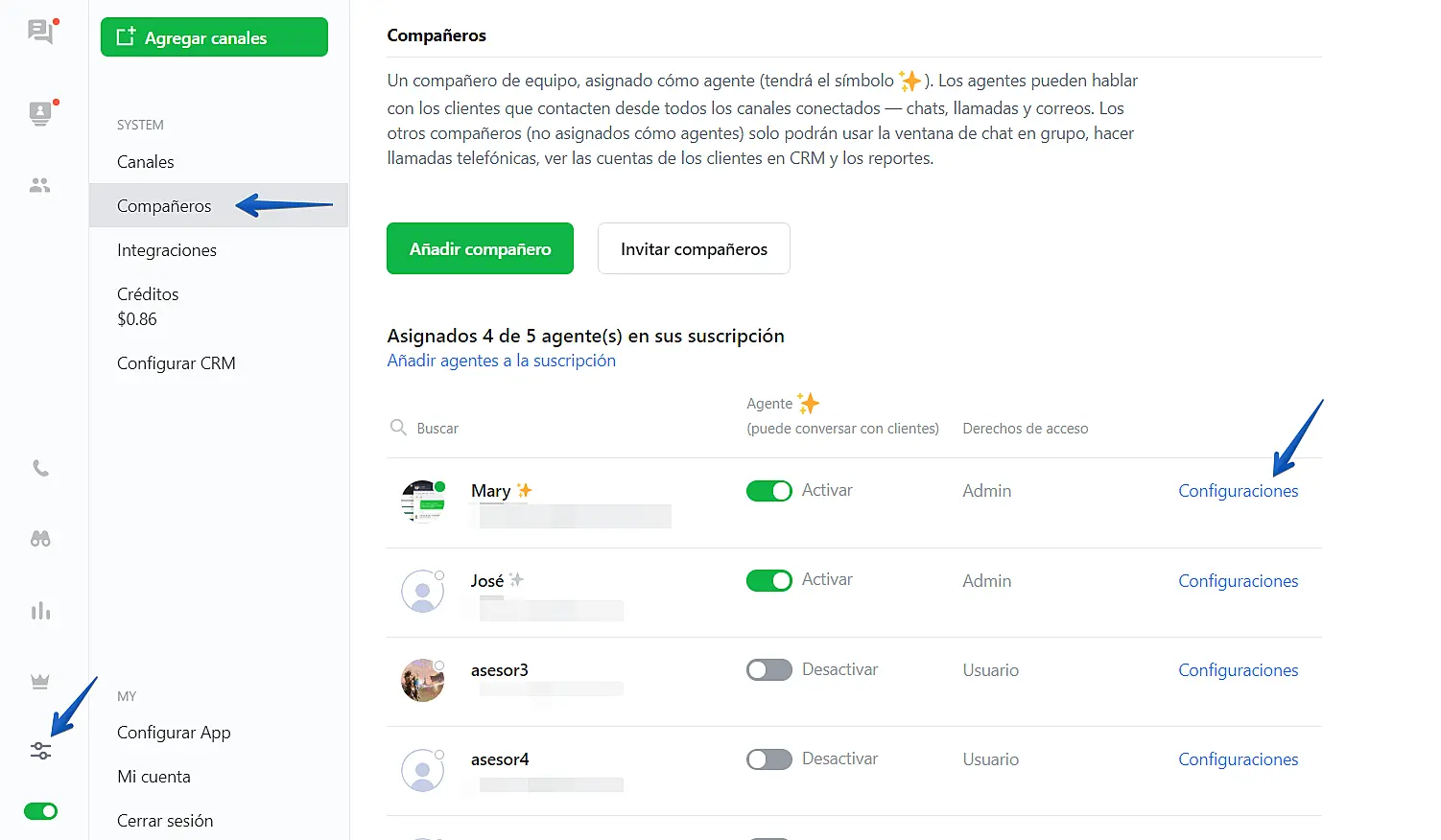Open the phone calls icon
Viewport: 1441px width, 840px height.
tap(40, 468)
